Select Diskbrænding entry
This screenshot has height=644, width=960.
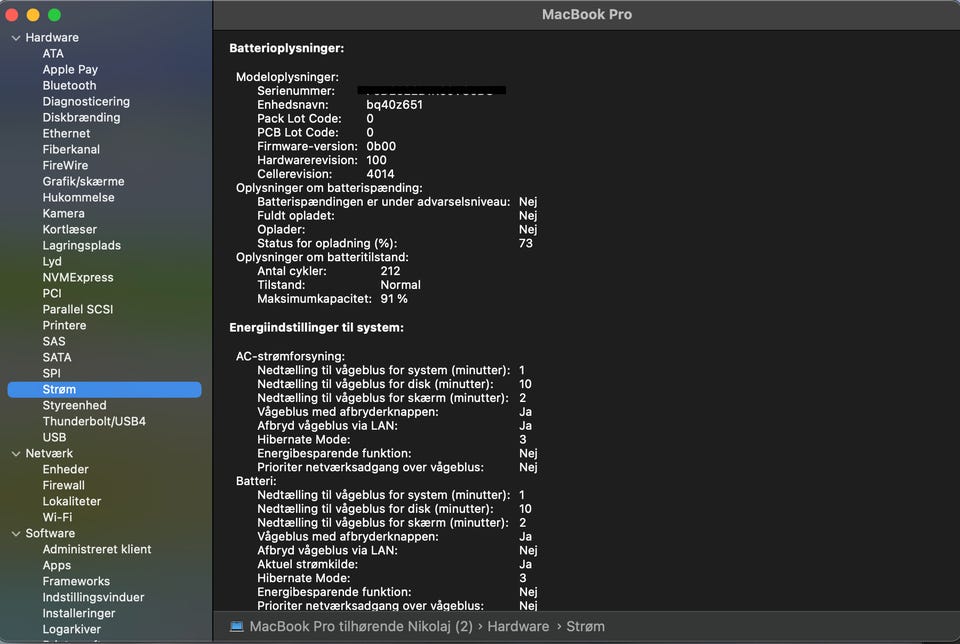click(81, 117)
